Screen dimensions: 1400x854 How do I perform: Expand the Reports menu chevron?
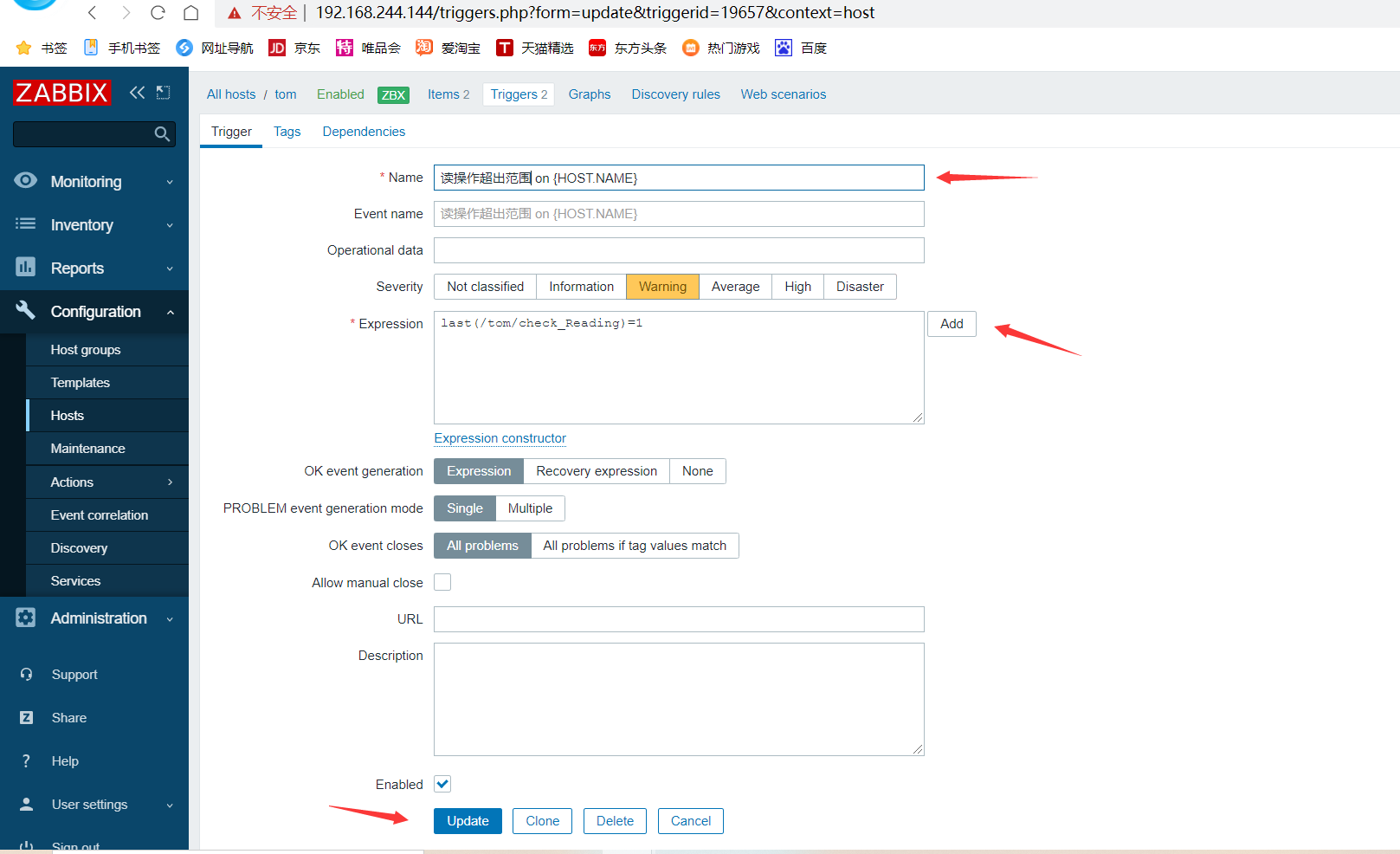(x=170, y=268)
